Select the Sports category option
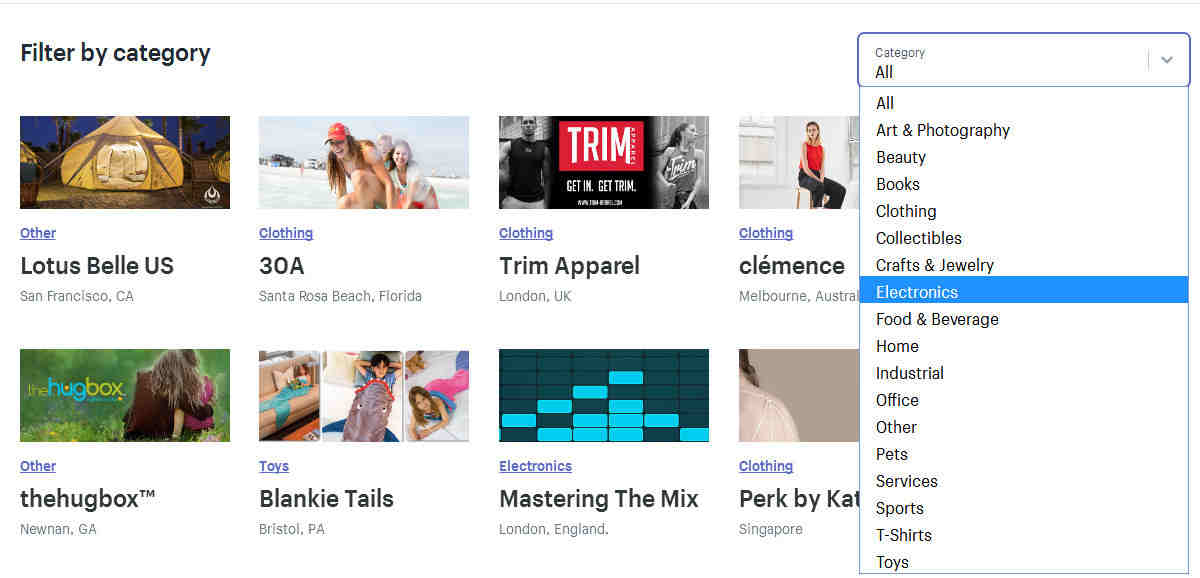This screenshot has height=578, width=1200. (x=1024, y=508)
